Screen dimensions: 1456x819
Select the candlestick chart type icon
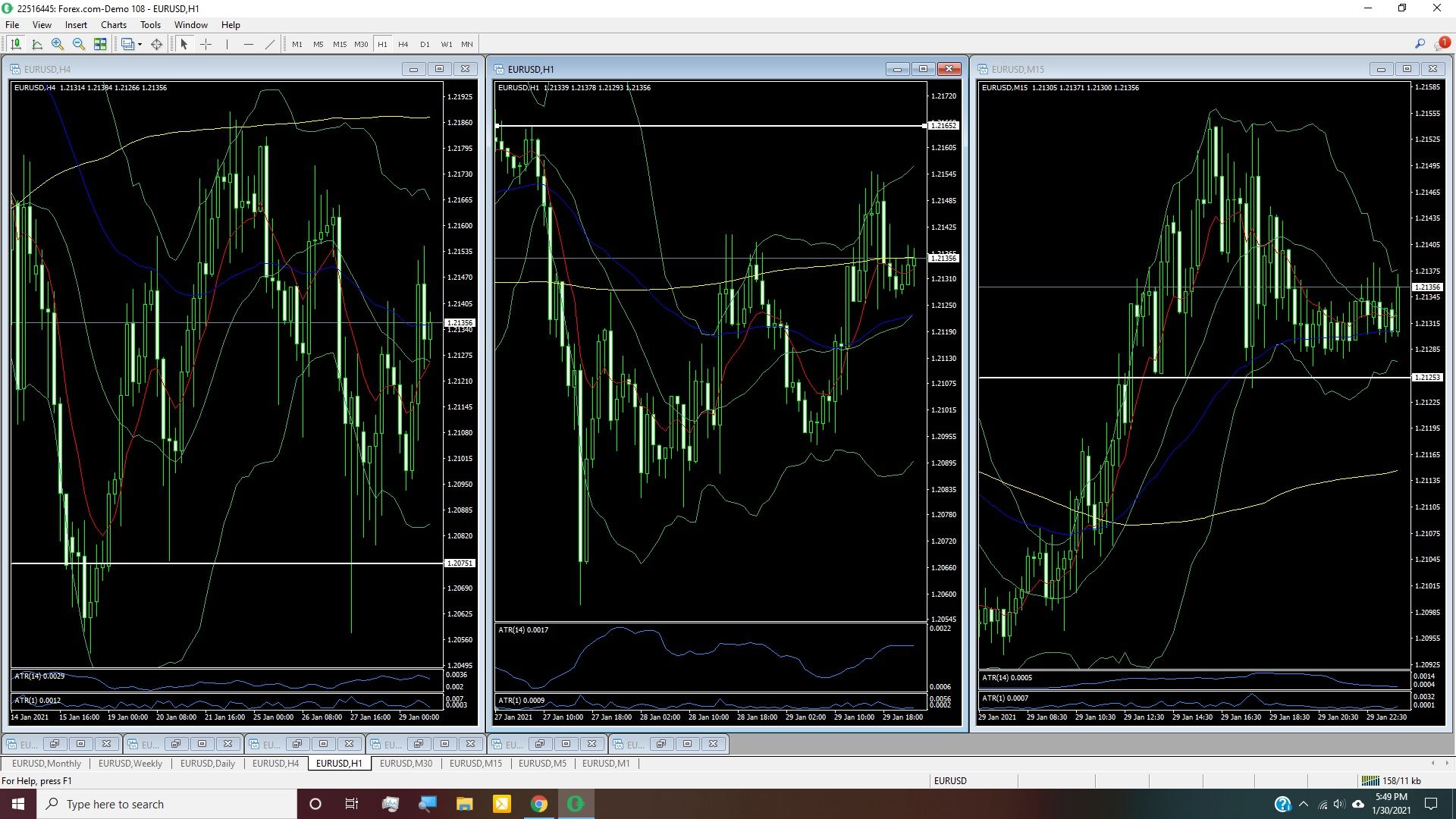coord(16,44)
